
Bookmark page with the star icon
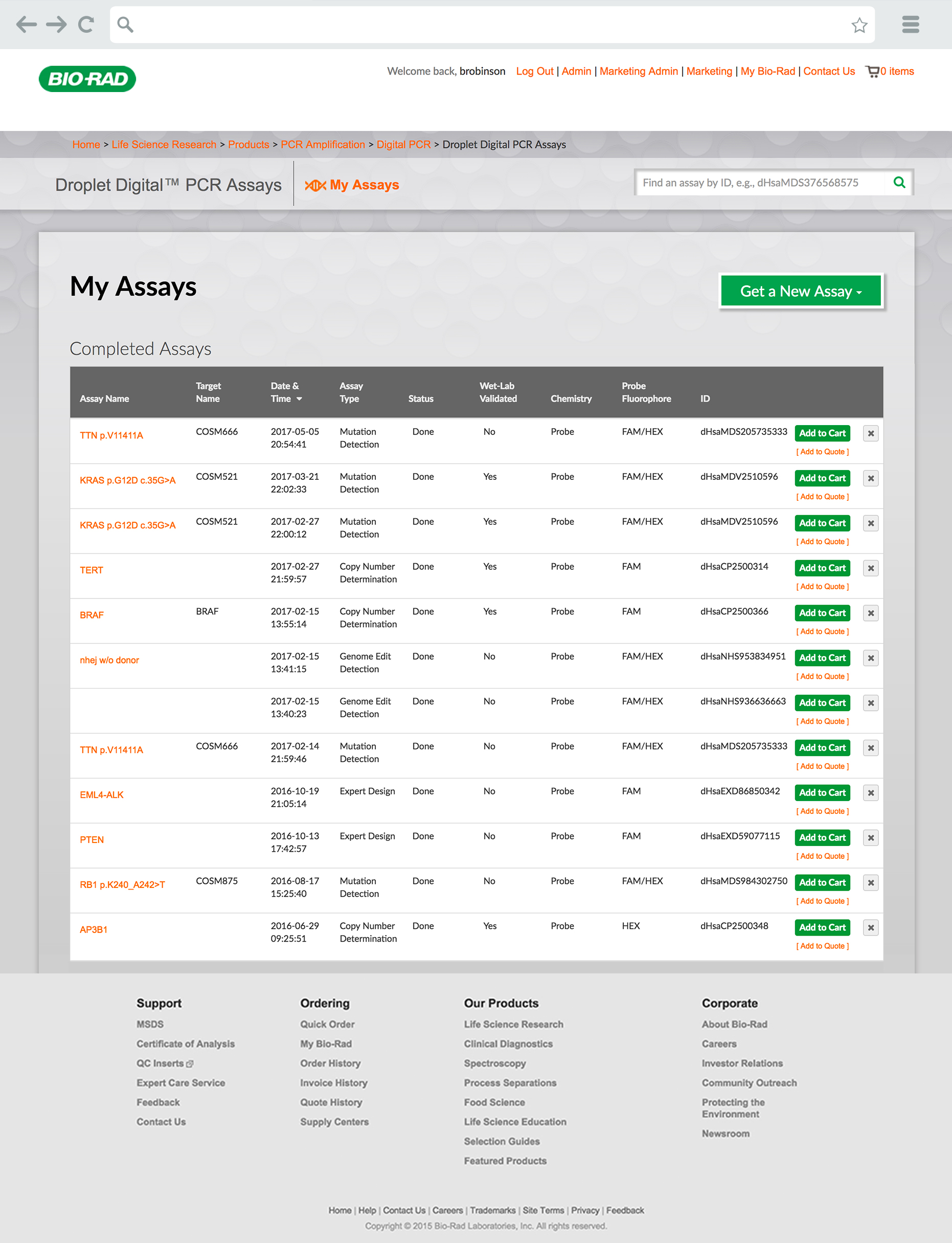point(859,25)
